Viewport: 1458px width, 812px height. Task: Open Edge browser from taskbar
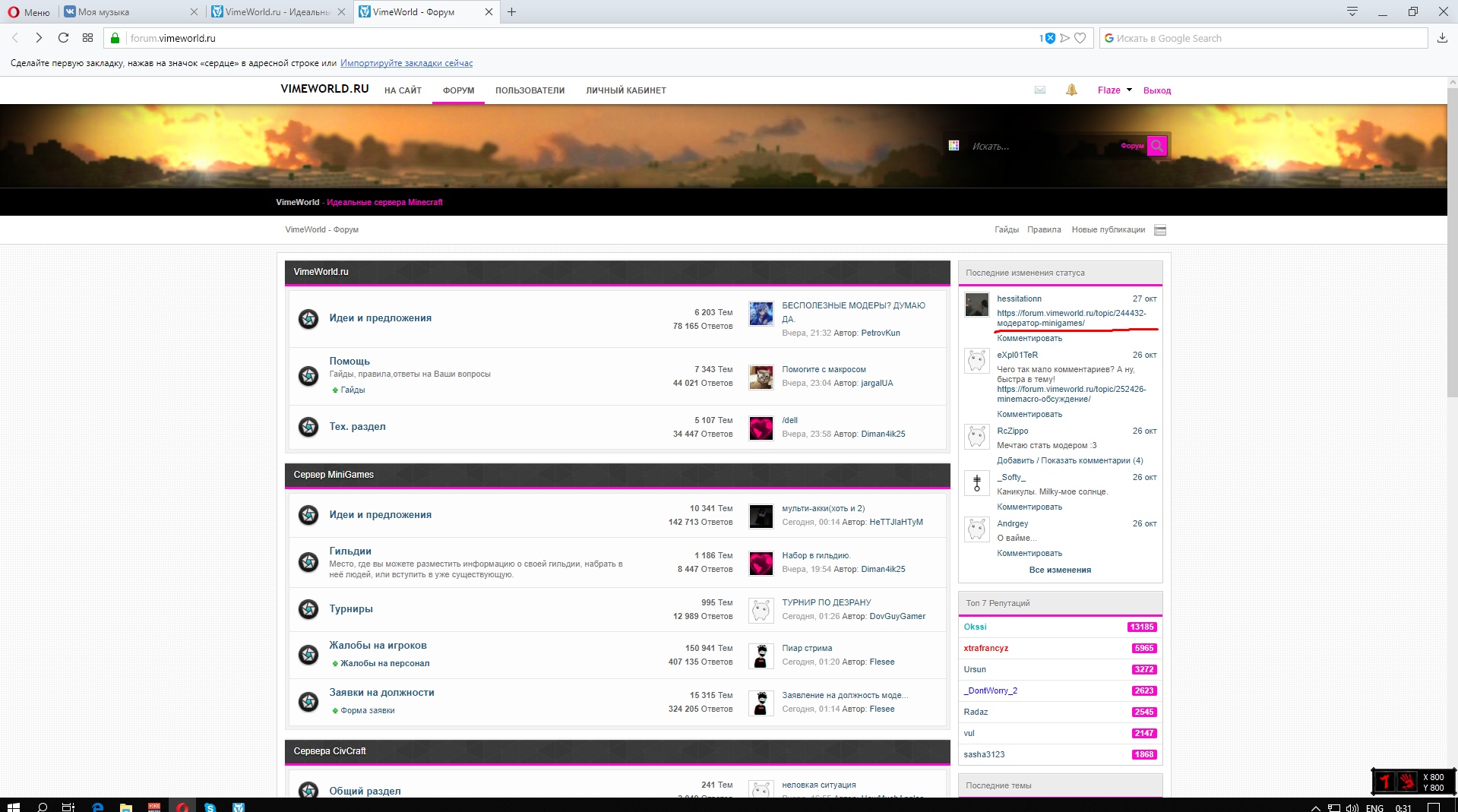click(x=97, y=807)
